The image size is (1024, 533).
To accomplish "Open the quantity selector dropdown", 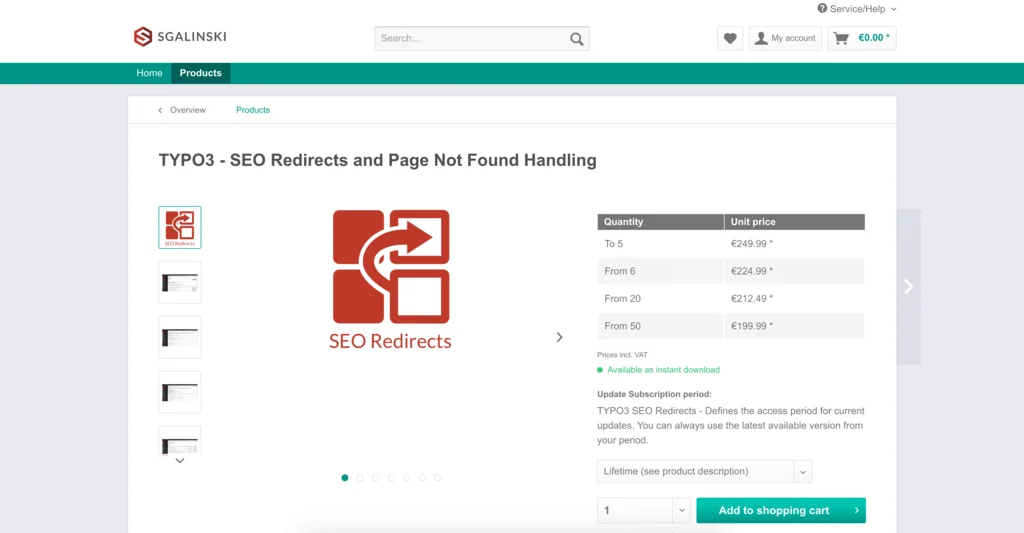I will click(x=644, y=510).
